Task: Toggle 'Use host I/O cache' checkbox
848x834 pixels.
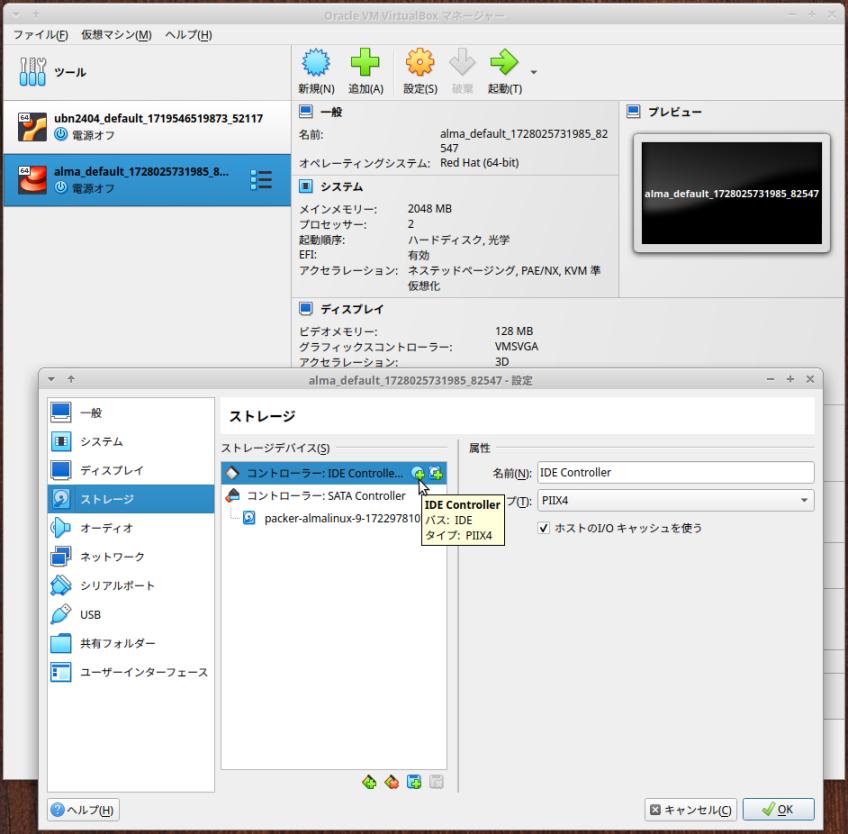Action: [544, 528]
